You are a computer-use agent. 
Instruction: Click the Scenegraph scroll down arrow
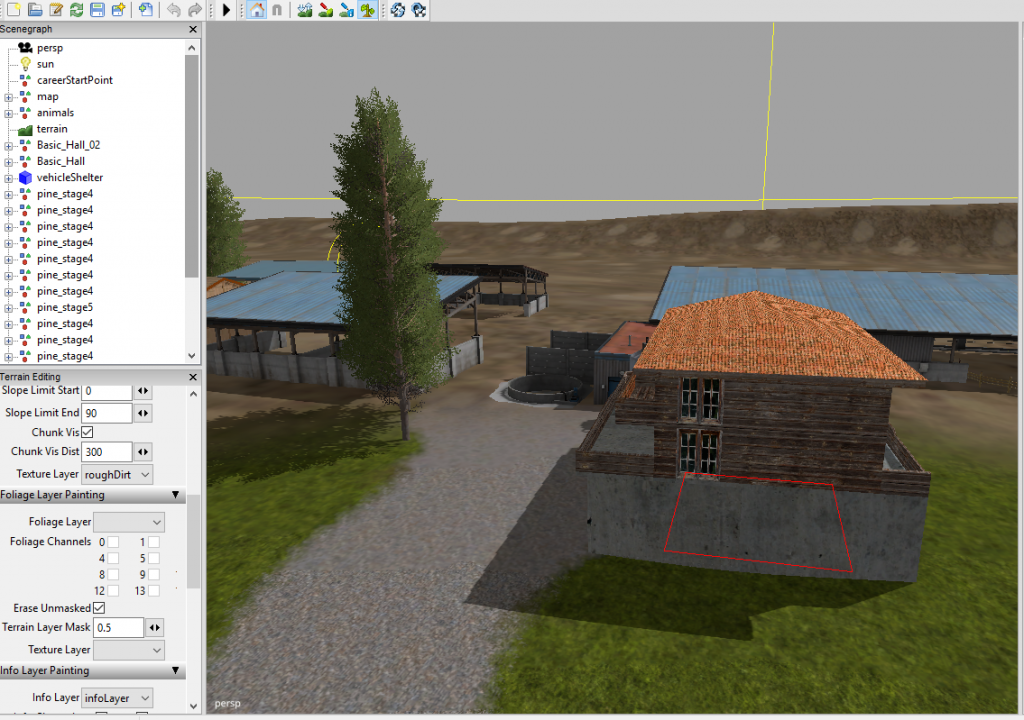[192, 356]
